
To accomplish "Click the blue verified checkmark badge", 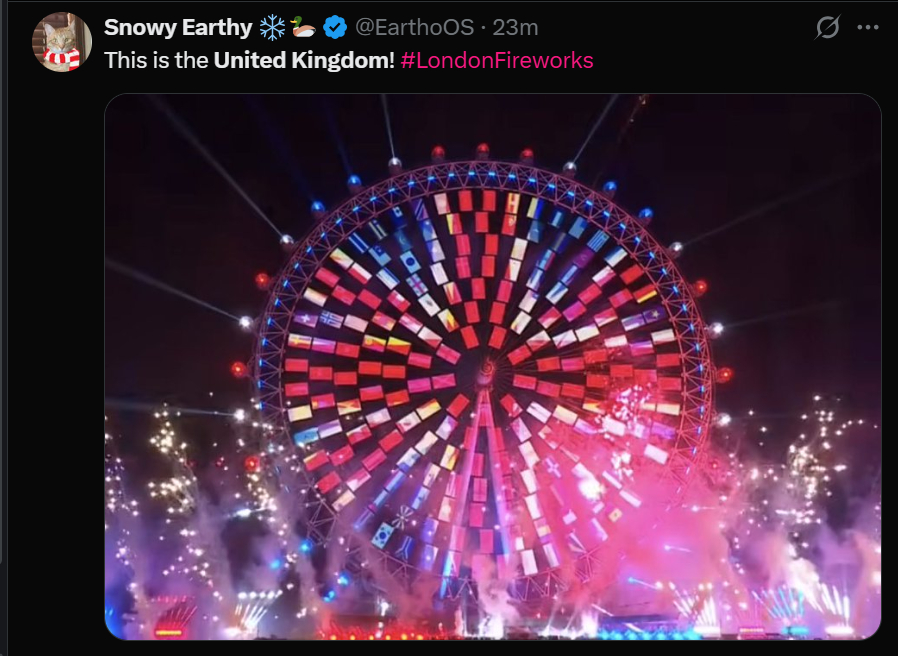I will (x=337, y=27).
